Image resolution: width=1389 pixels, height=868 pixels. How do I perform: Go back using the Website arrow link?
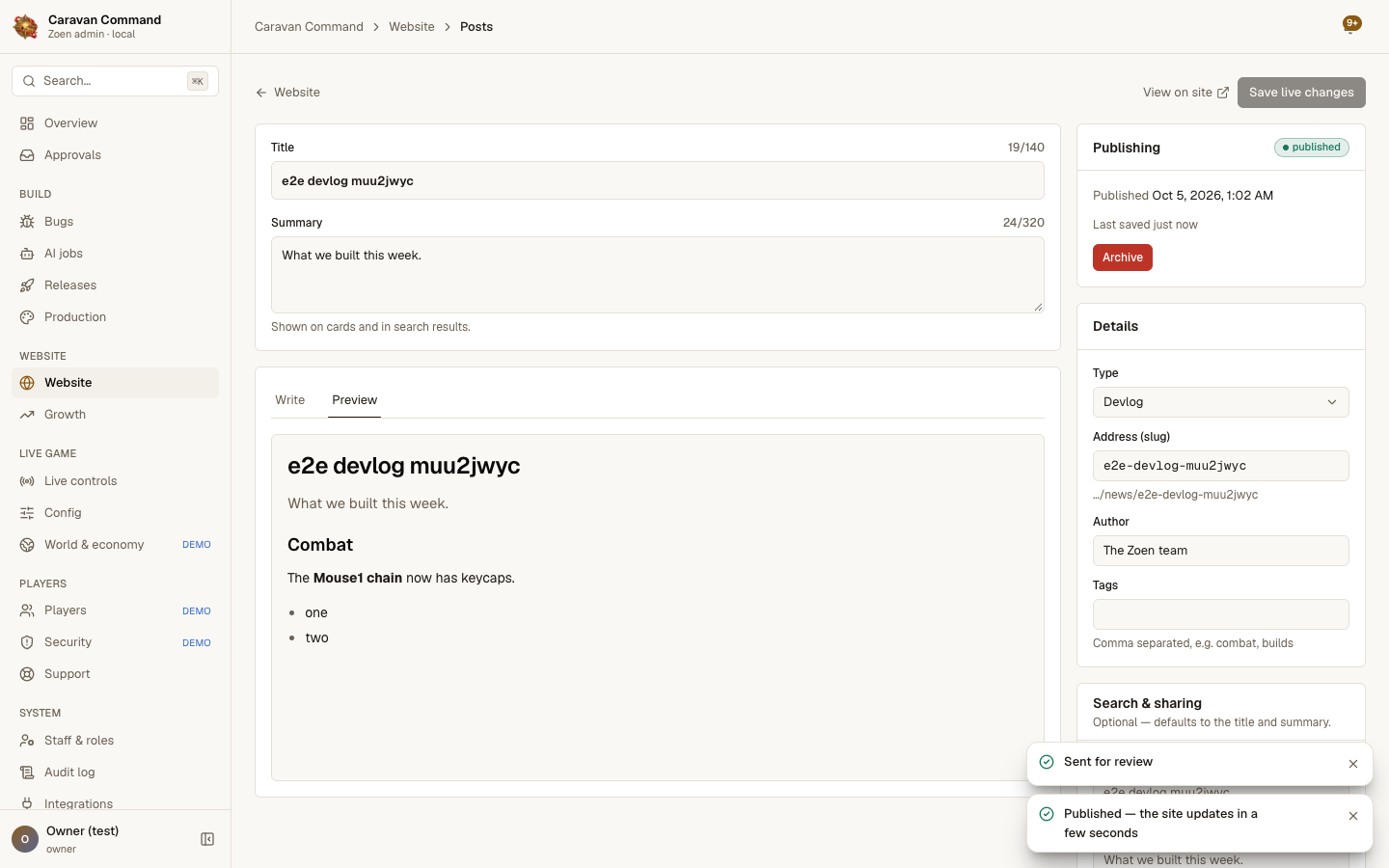coord(287,93)
